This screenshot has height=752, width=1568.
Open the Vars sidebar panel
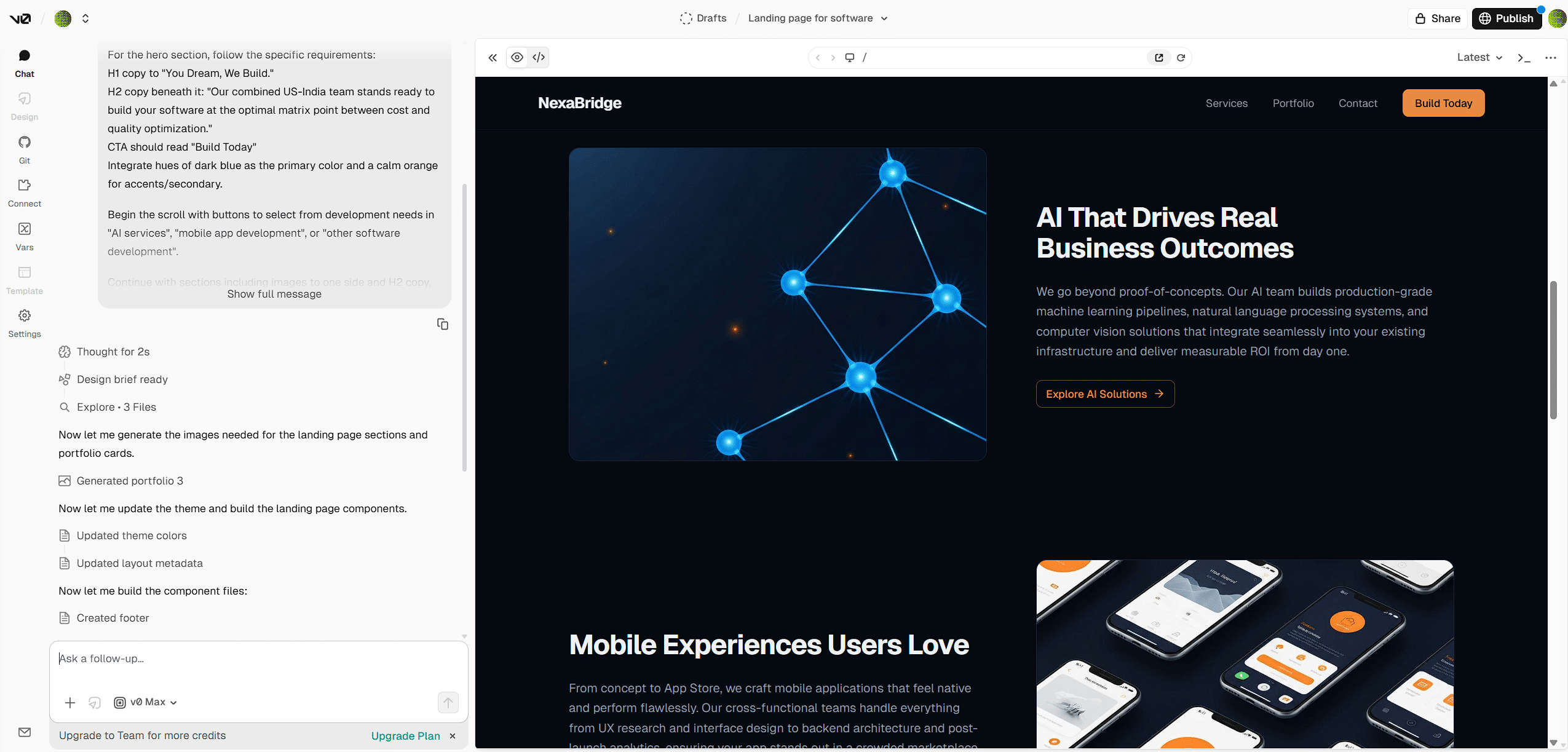click(x=24, y=236)
